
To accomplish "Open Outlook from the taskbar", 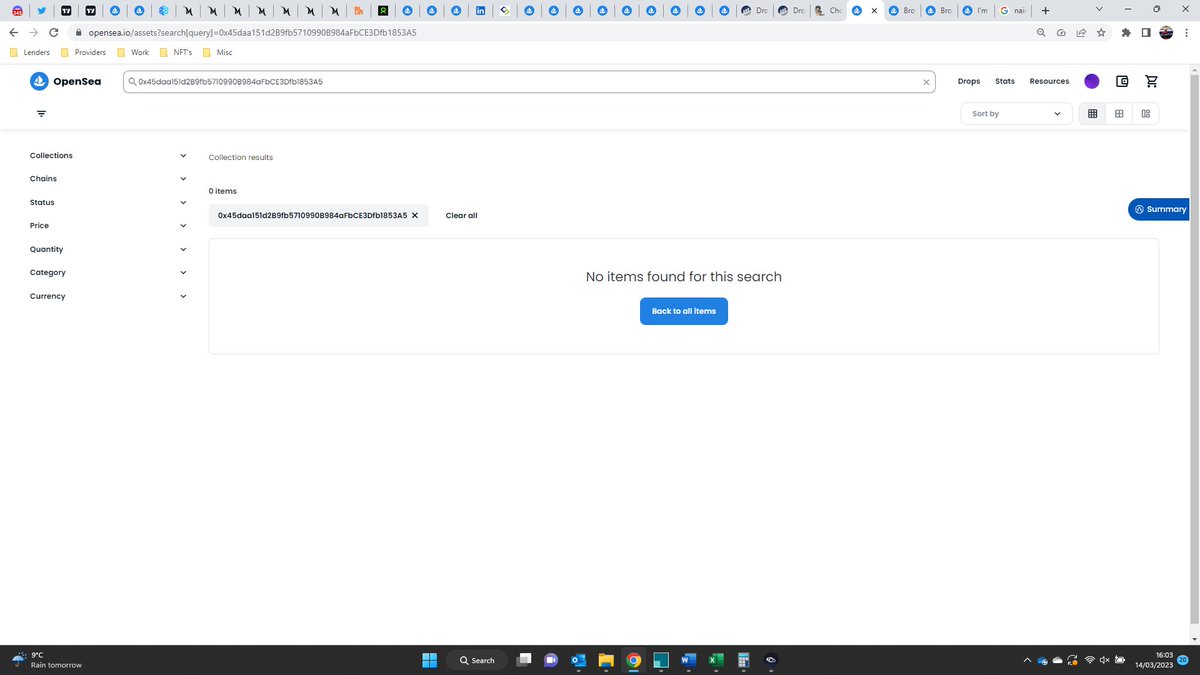I will (578, 660).
